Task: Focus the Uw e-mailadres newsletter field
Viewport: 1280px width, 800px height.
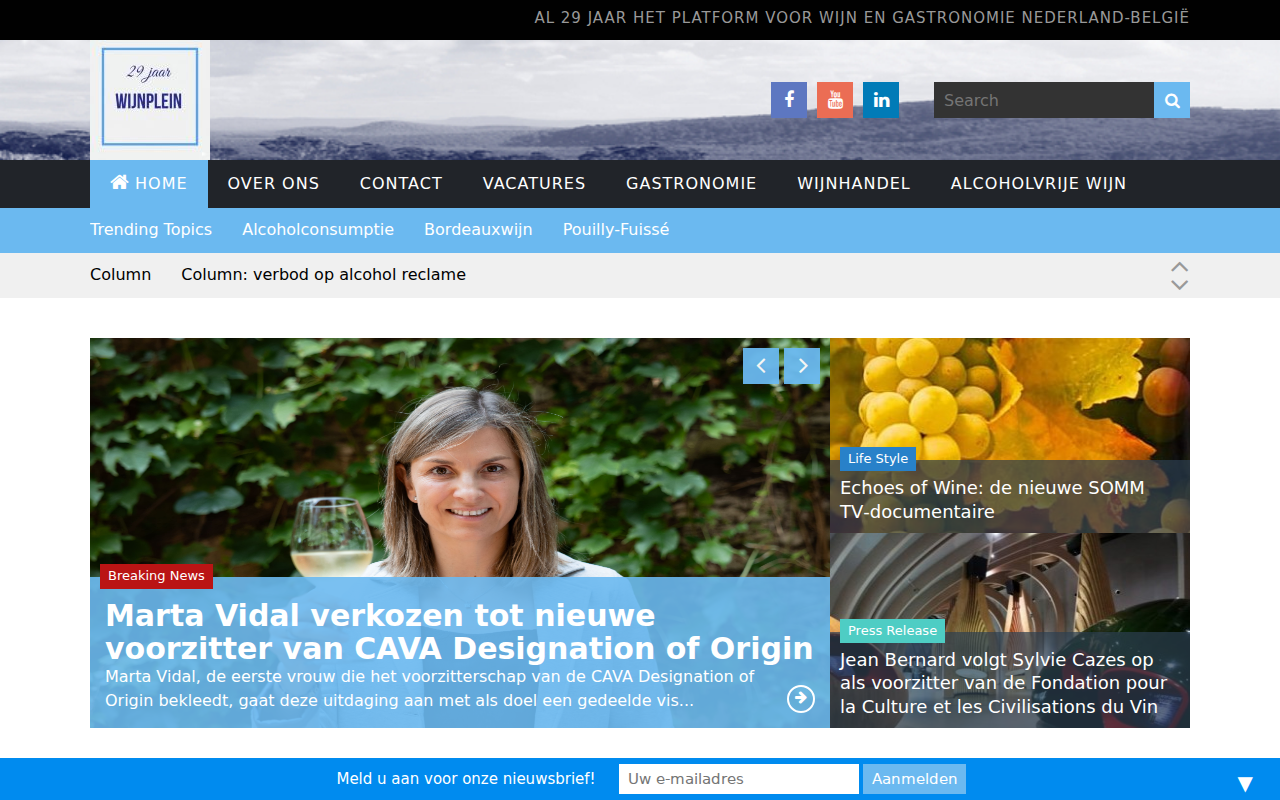Action: 739,779
